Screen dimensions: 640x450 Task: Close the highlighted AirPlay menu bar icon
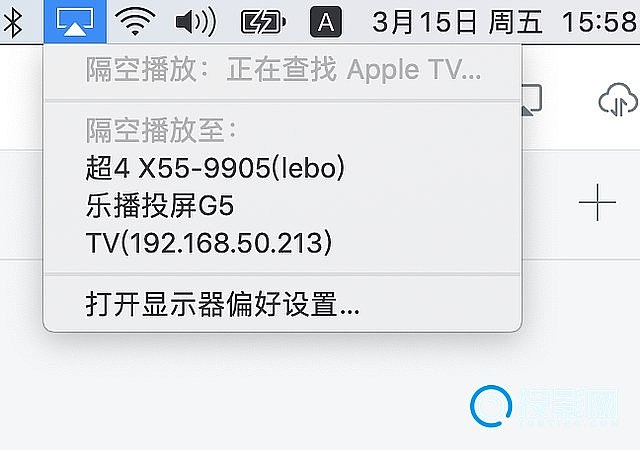click(75, 22)
